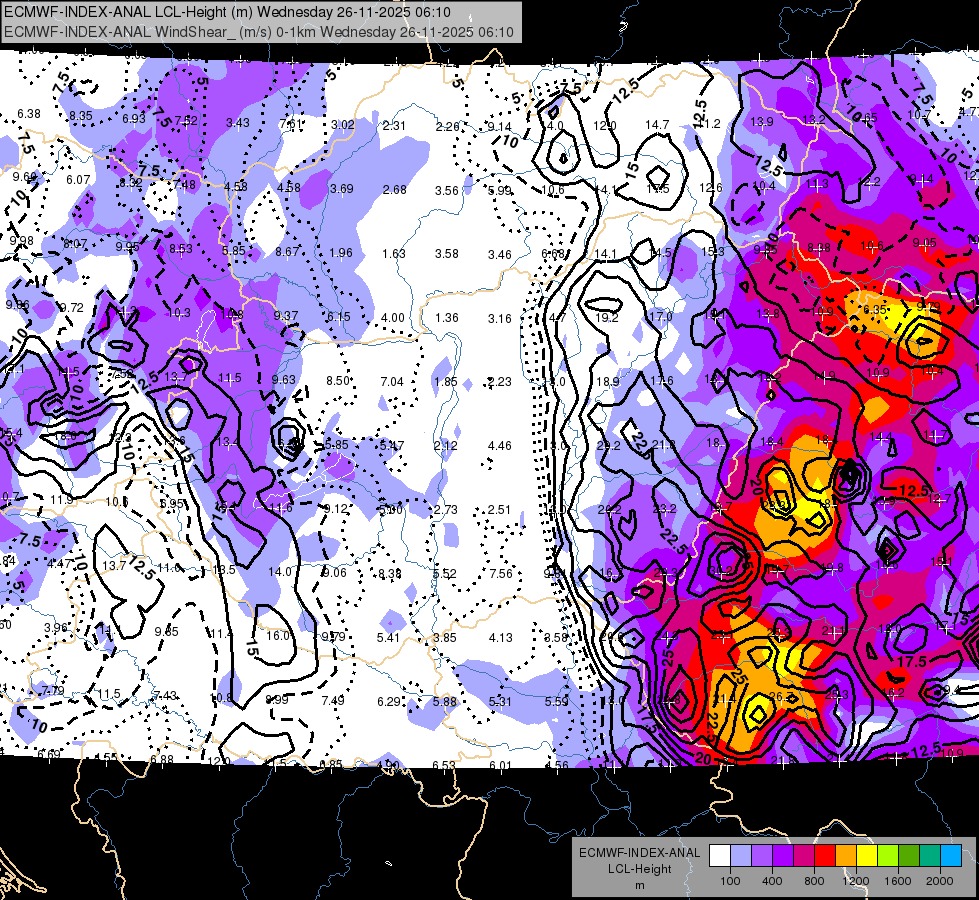Viewport: 979px width, 900px height.
Task: Click the magenta-pink legend swatch
Action: click(804, 856)
